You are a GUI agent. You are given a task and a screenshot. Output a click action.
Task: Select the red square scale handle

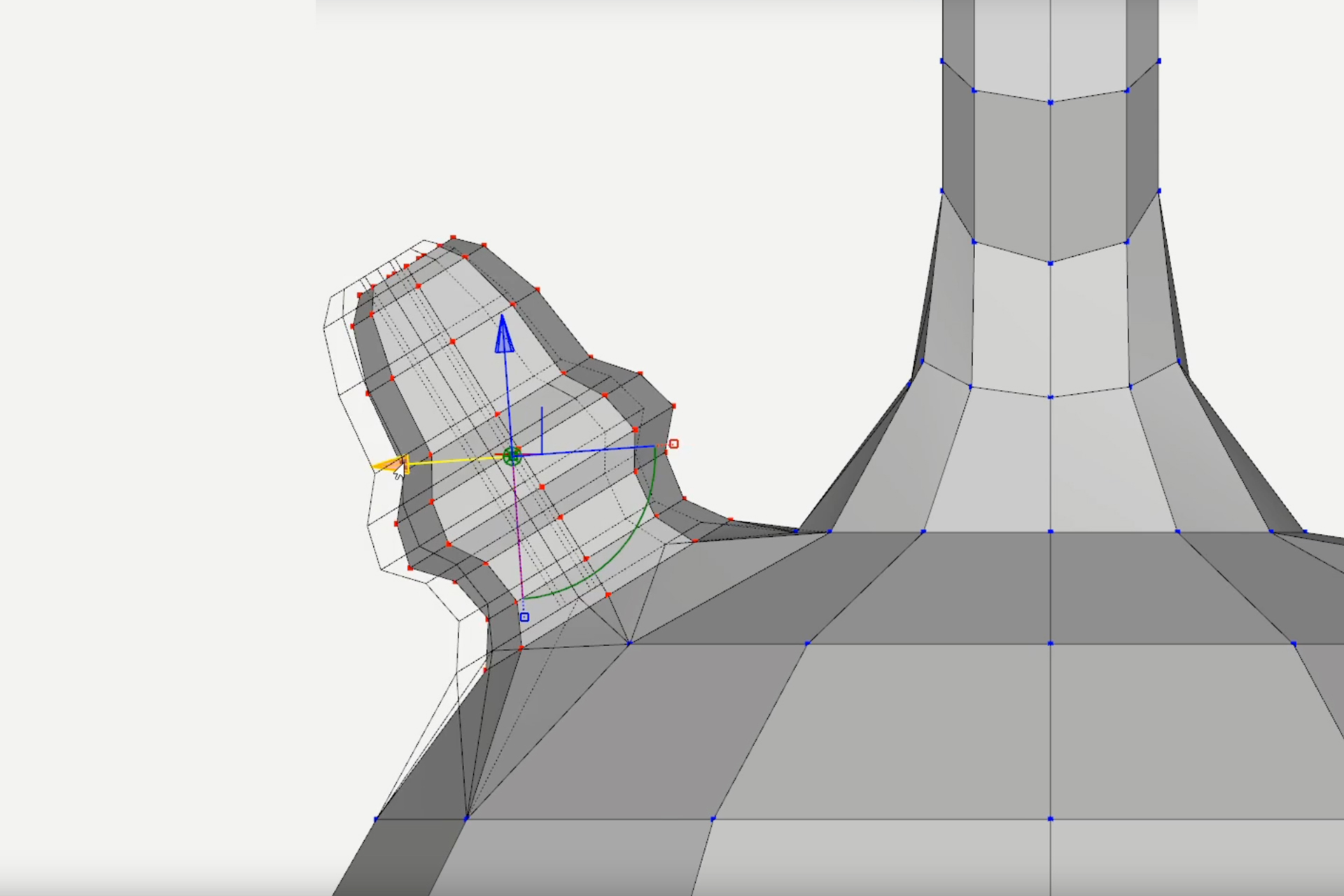pyautogui.click(x=673, y=444)
